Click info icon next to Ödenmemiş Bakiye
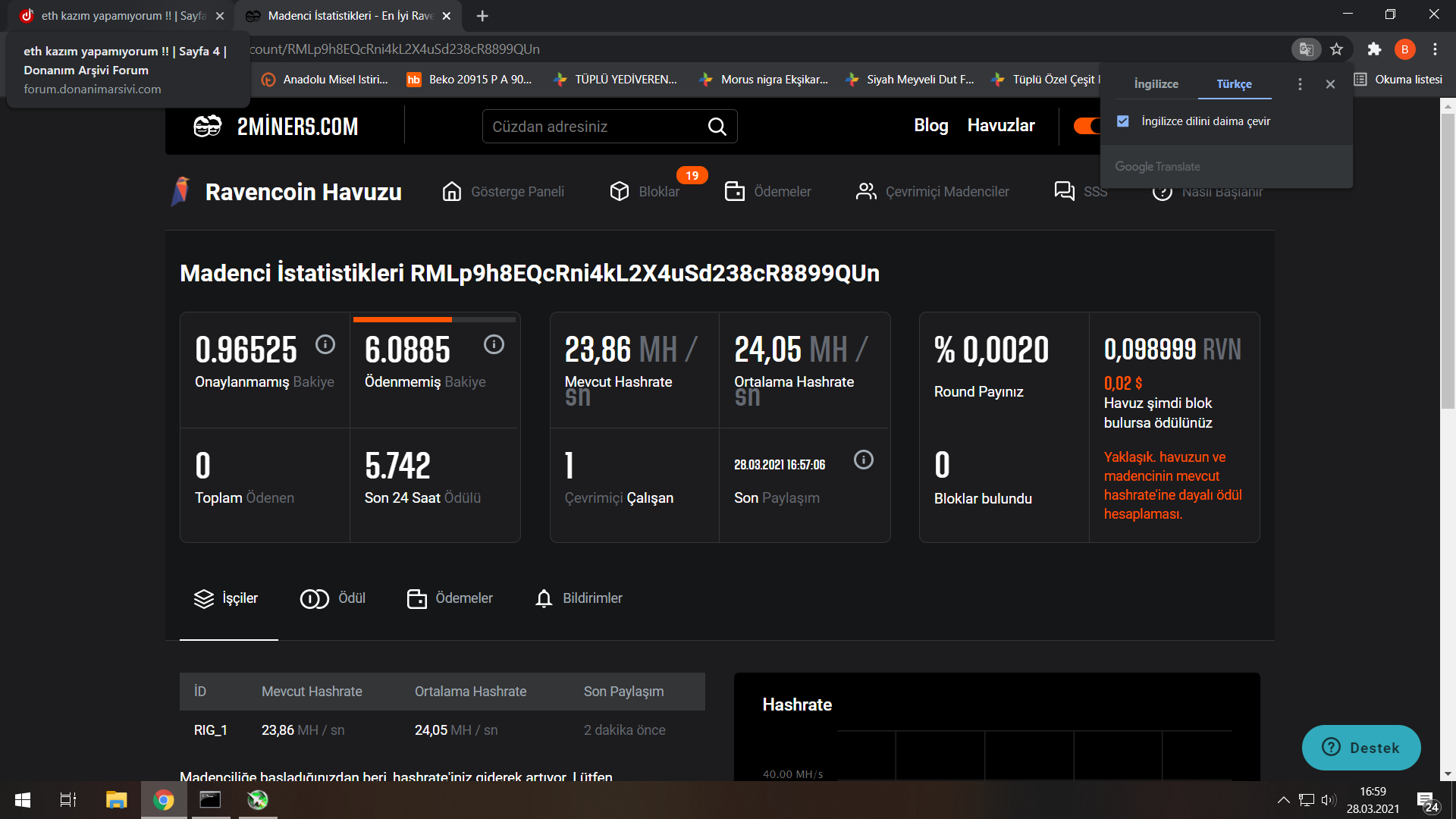Image resolution: width=1456 pixels, height=819 pixels. (494, 344)
